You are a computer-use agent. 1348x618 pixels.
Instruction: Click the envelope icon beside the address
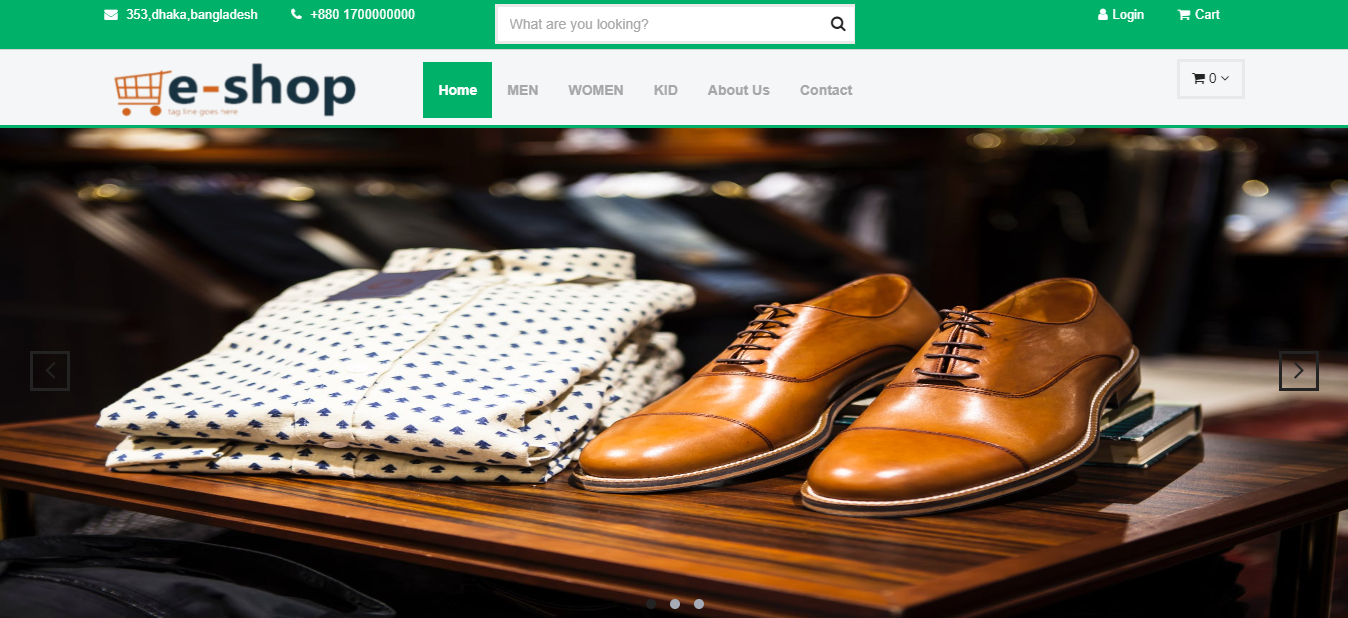tap(111, 15)
